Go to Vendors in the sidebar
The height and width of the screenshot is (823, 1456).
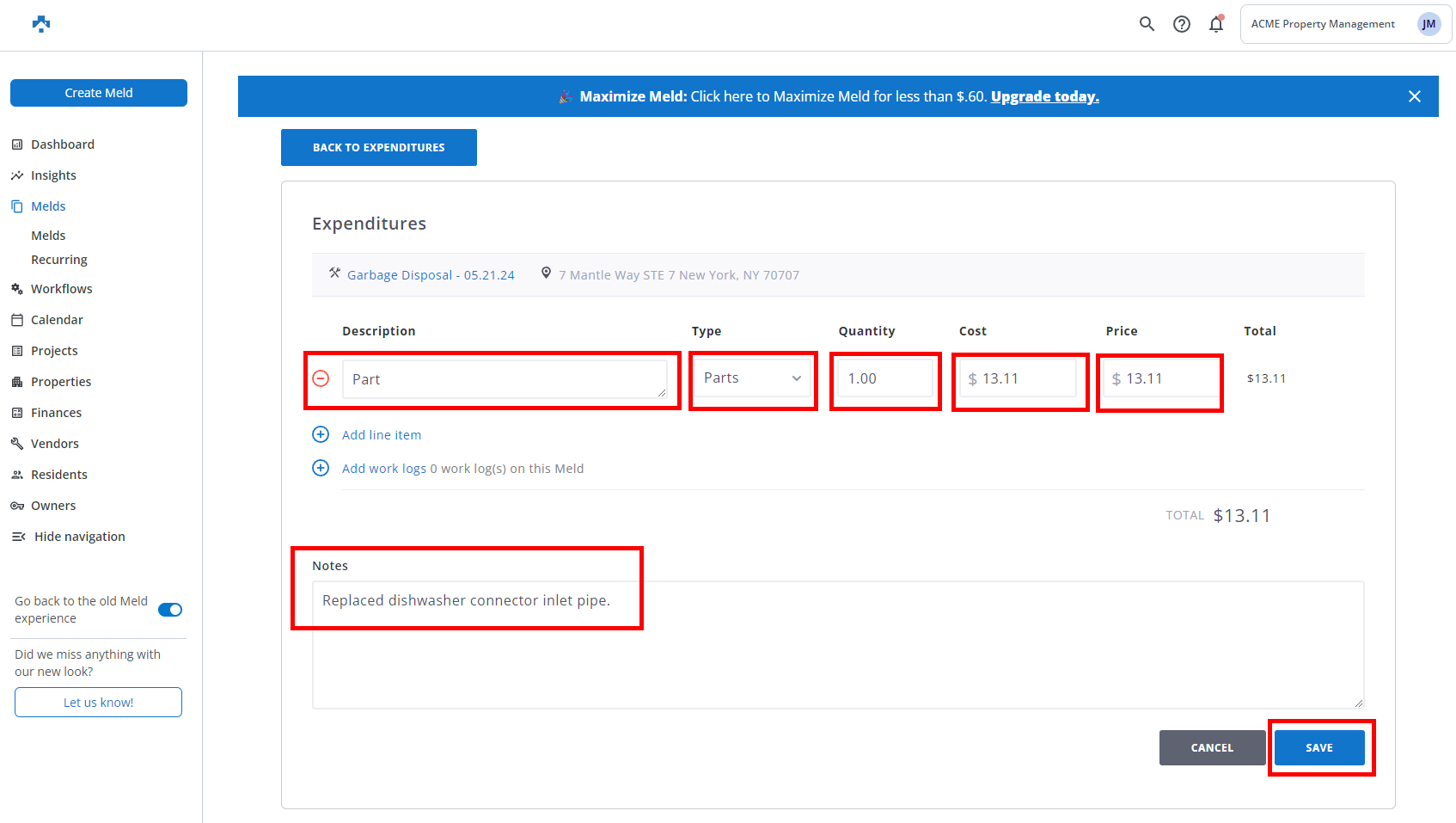tap(55, 444)
